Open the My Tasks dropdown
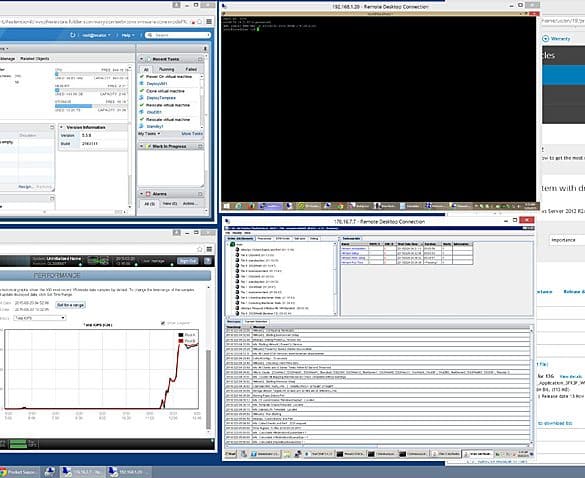 click(149, 134)
